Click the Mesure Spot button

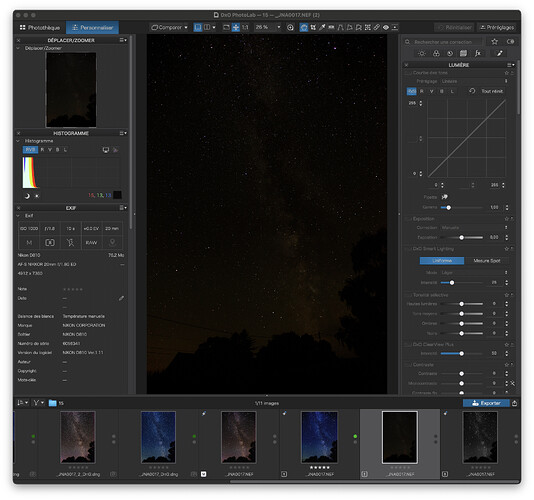click(487, 261)
